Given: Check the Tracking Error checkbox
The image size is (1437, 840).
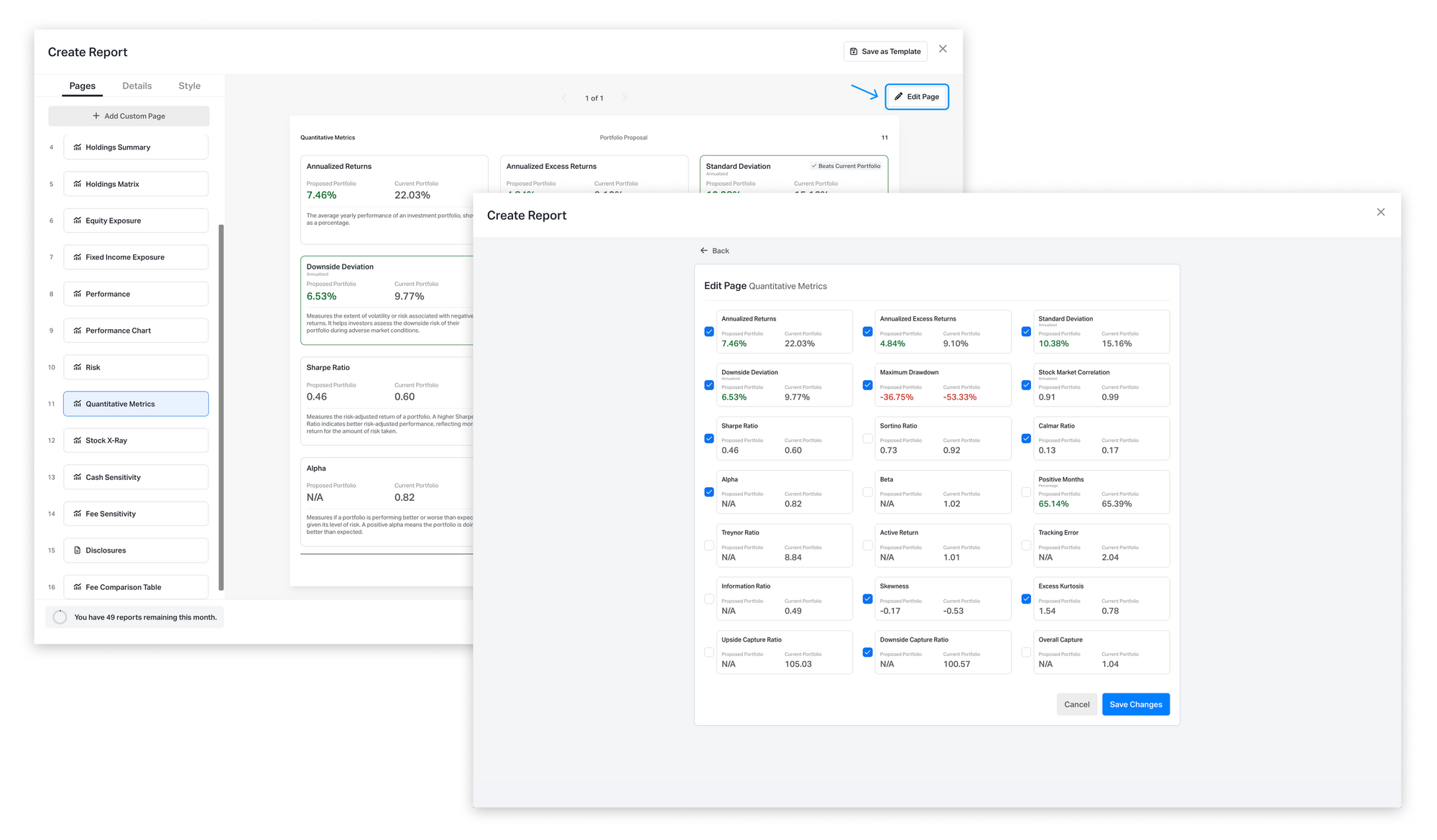Looking at the screenshot, I should pos(1026,545).
